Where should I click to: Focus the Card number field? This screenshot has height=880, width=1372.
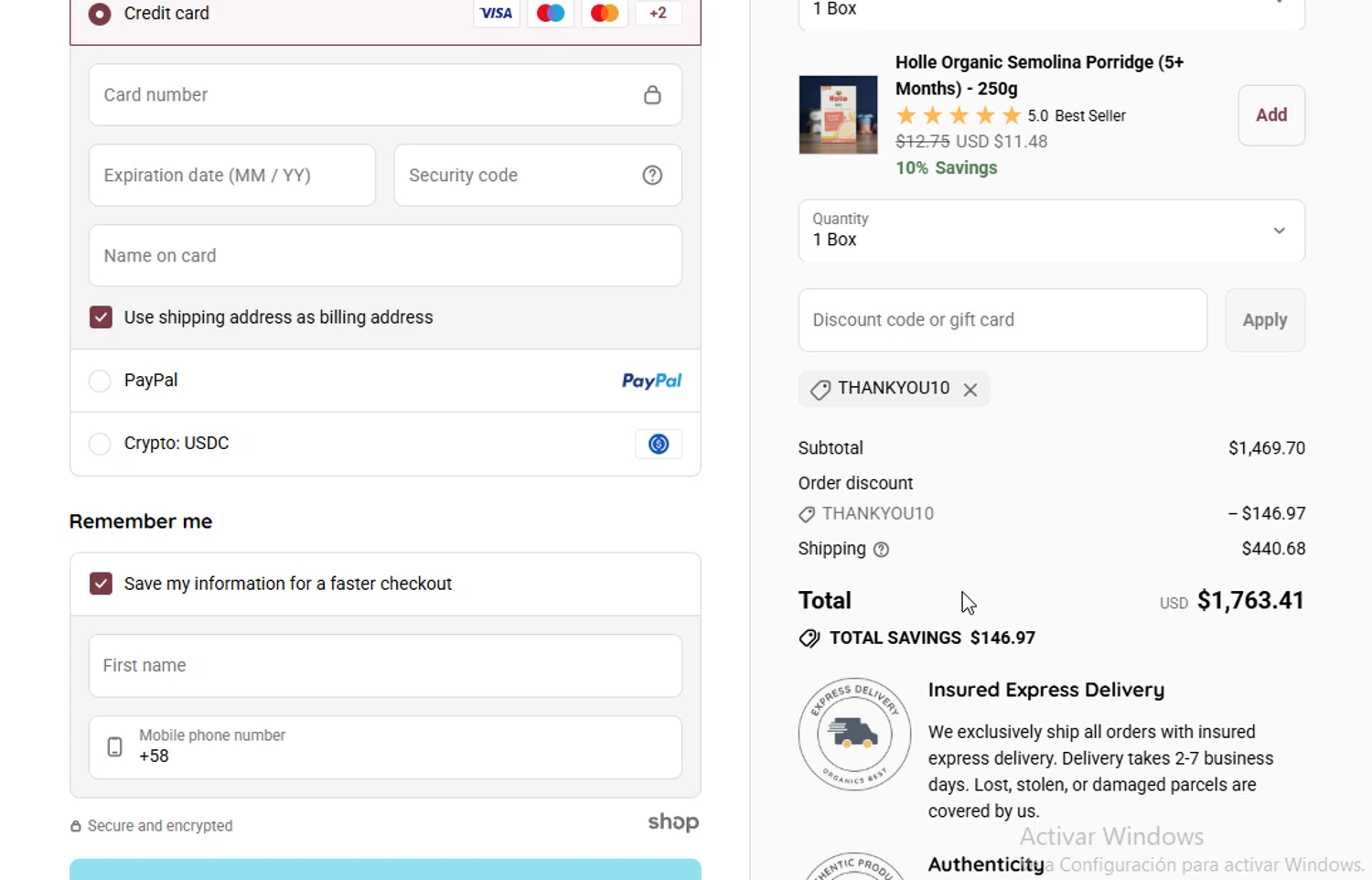pyautogui.click(x=385, y=94)
